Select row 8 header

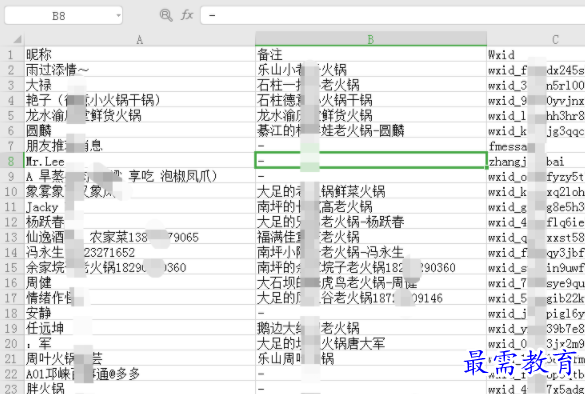(12, 161)
